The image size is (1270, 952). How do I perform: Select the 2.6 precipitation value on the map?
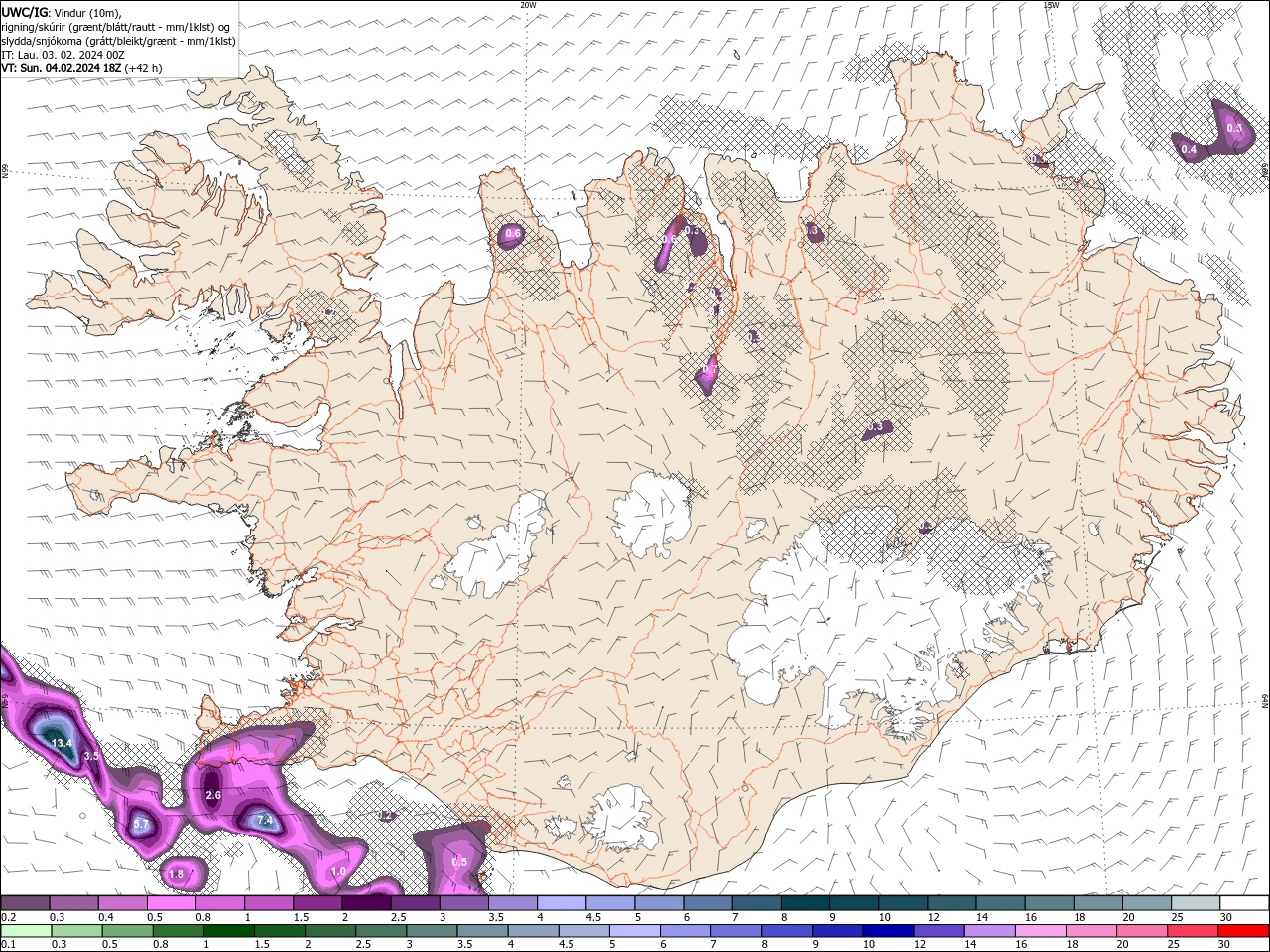tap(213, 795)
